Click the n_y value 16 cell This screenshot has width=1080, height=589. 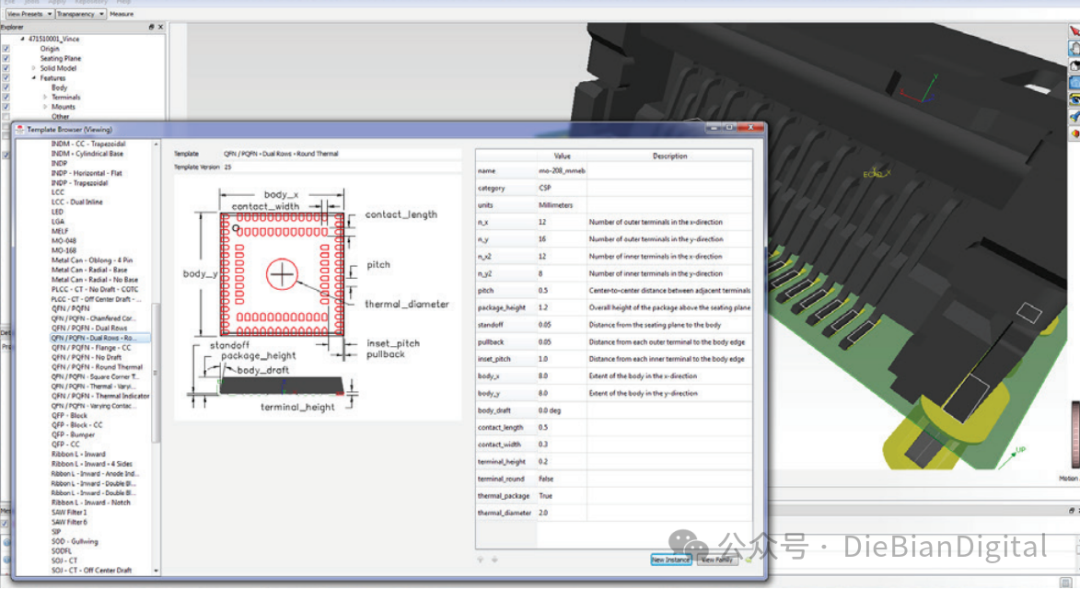(561, 239)
